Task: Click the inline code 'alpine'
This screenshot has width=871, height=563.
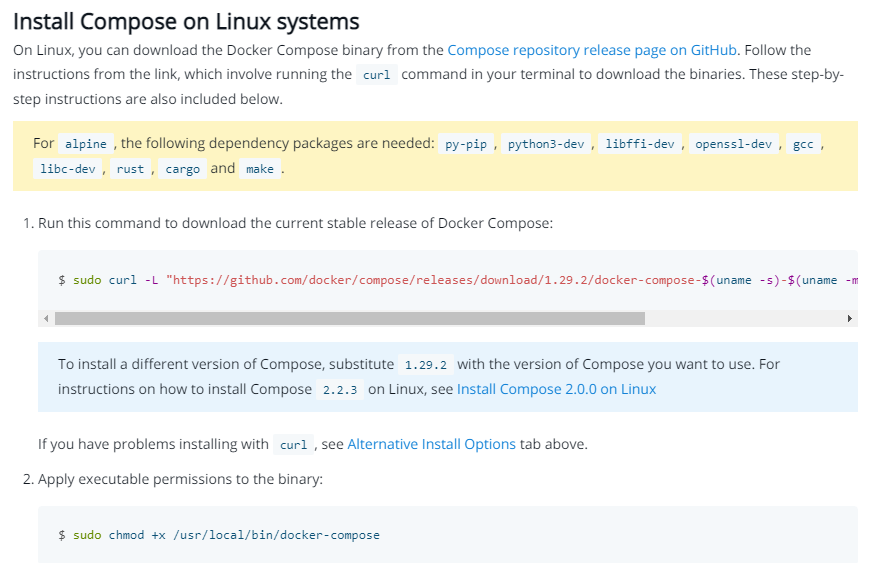Action: click(86, 144)
